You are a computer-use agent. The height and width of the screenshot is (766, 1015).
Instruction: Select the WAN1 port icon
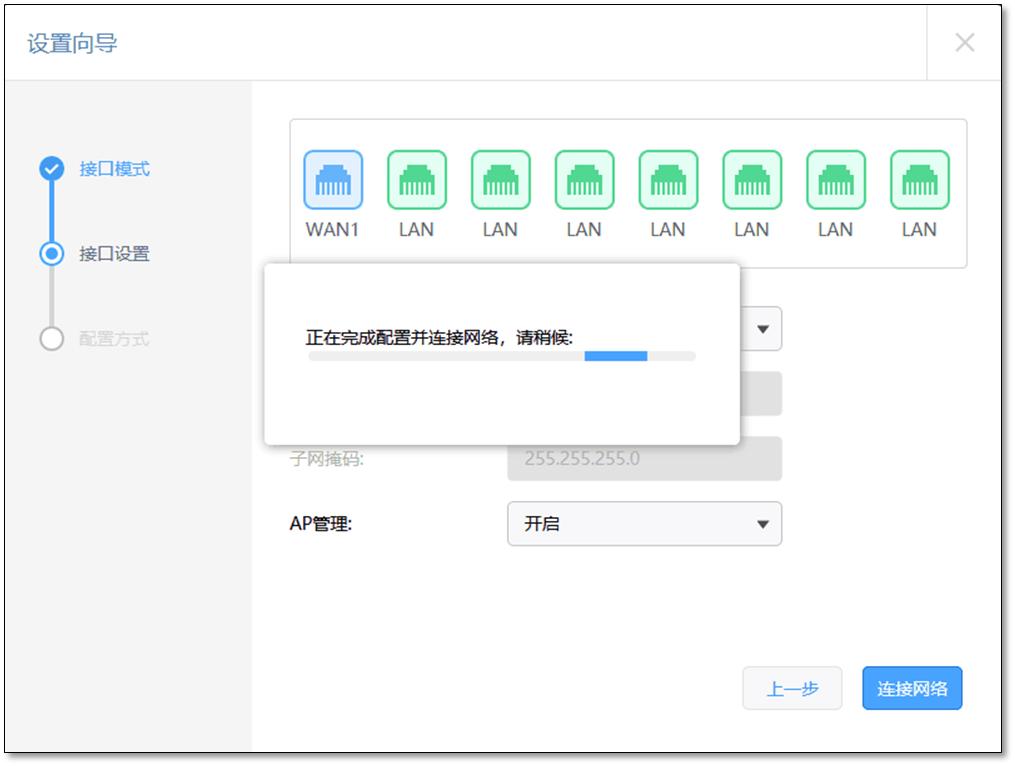331,180
